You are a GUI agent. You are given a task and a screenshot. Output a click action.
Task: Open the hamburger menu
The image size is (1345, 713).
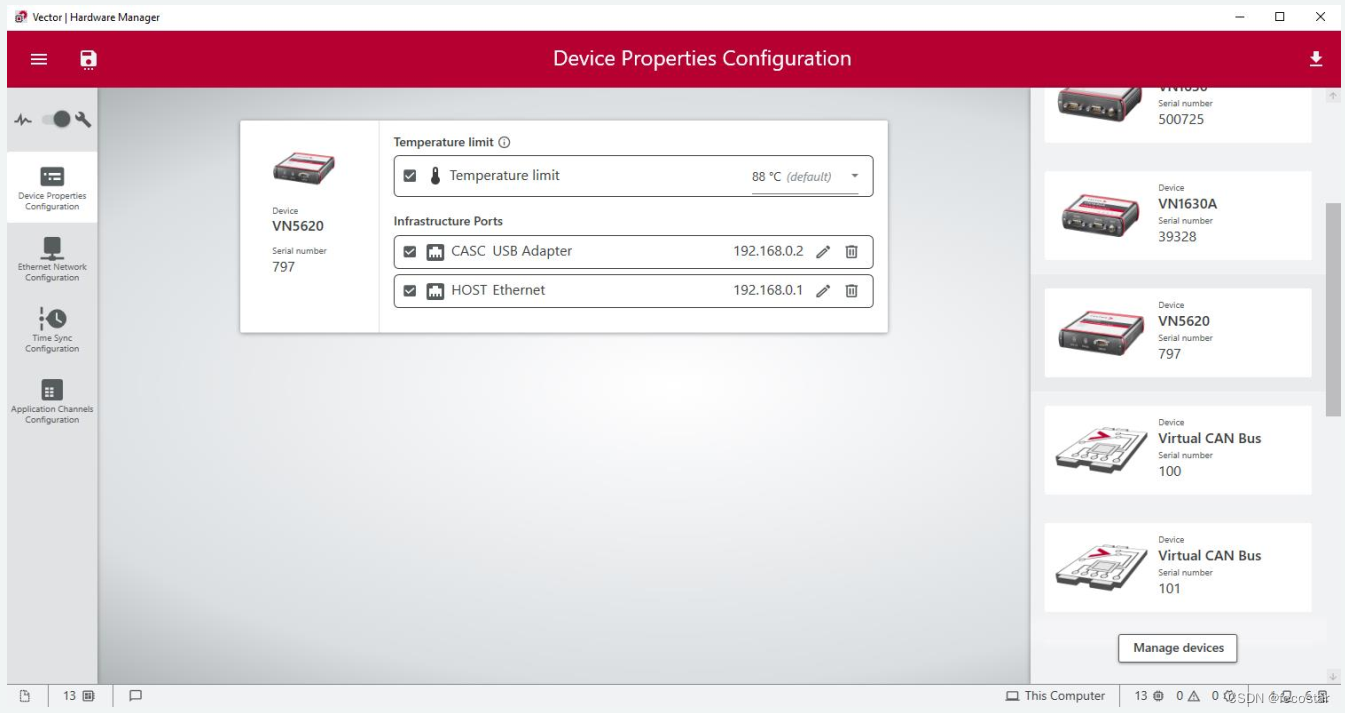click(x=38, y=59)
